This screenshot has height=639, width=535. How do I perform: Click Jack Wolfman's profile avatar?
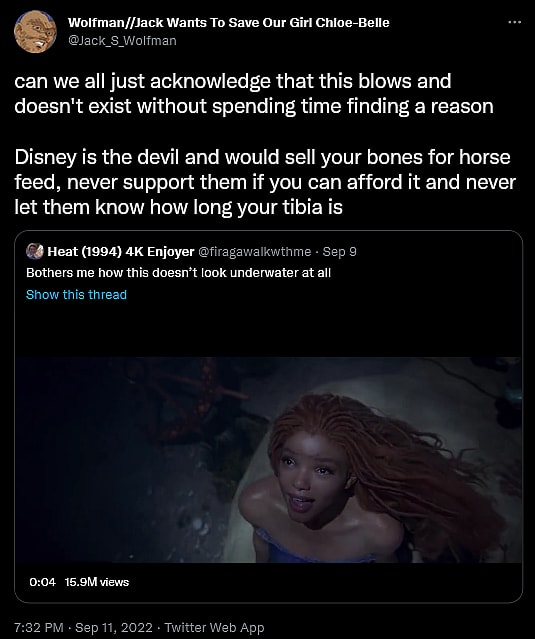coord(35,32)
